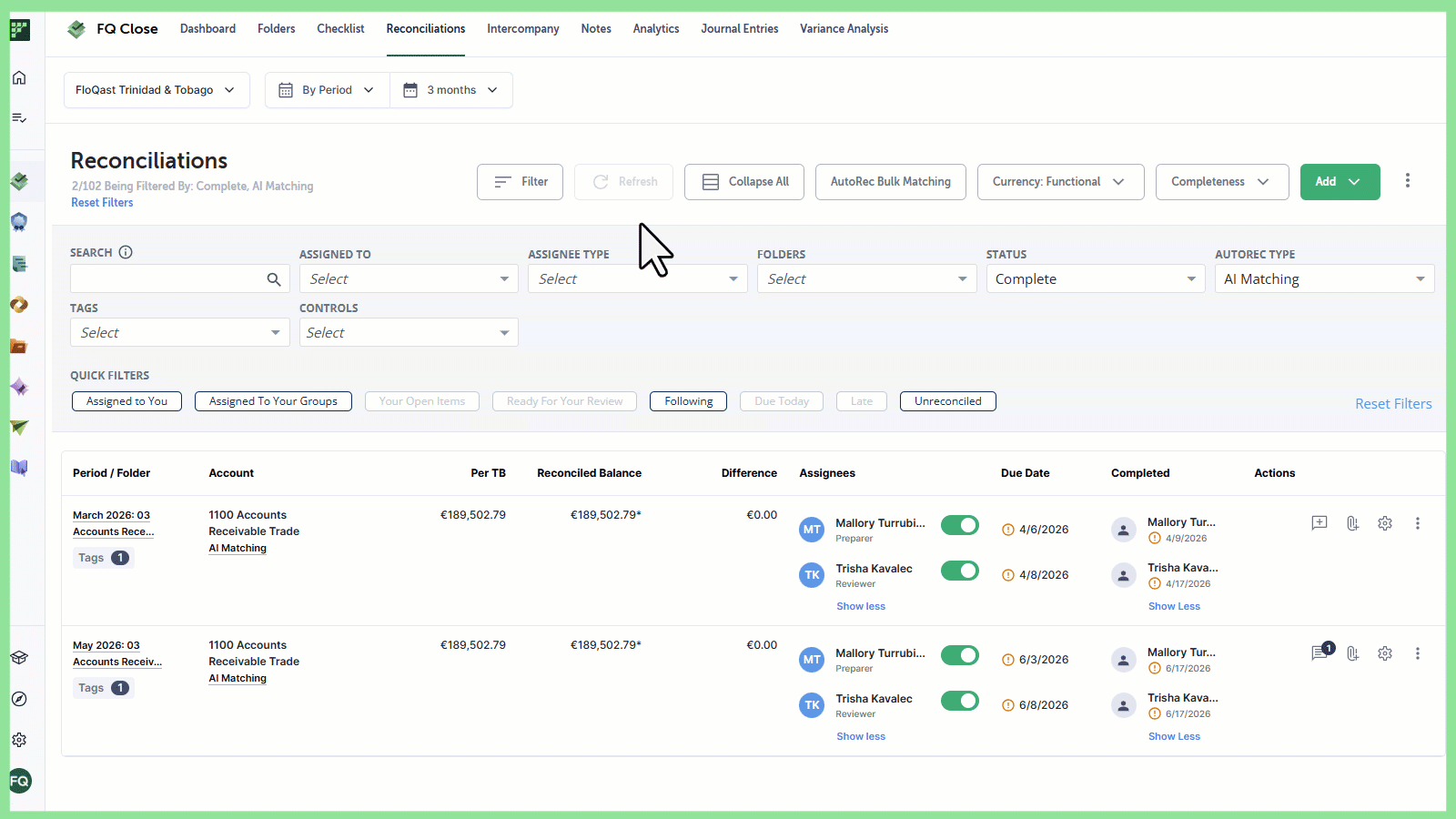Open the home icon in left sidebar
1456x819 pixels.
(19, 78)
